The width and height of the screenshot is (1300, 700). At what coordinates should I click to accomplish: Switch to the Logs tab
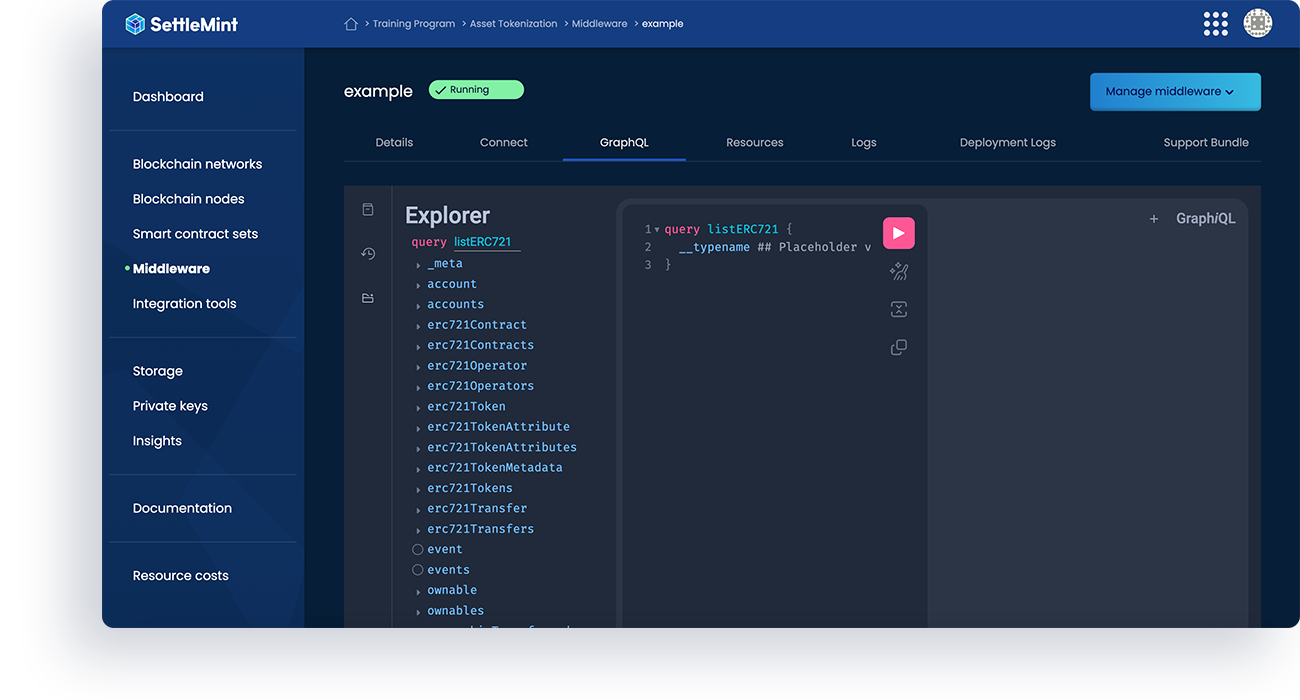click(863, 142)
